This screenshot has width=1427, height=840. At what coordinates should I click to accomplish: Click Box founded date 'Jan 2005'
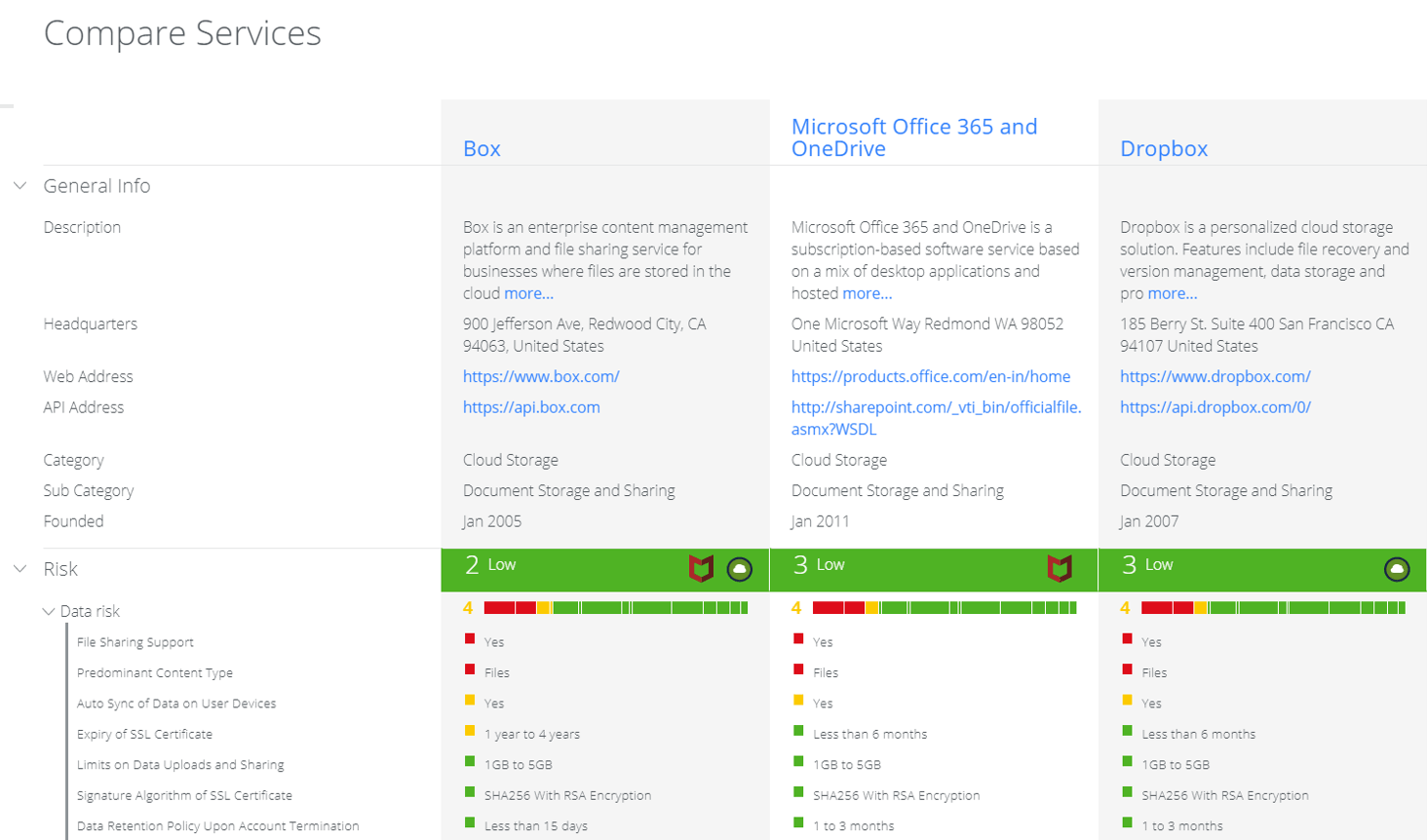pos(492,521)
